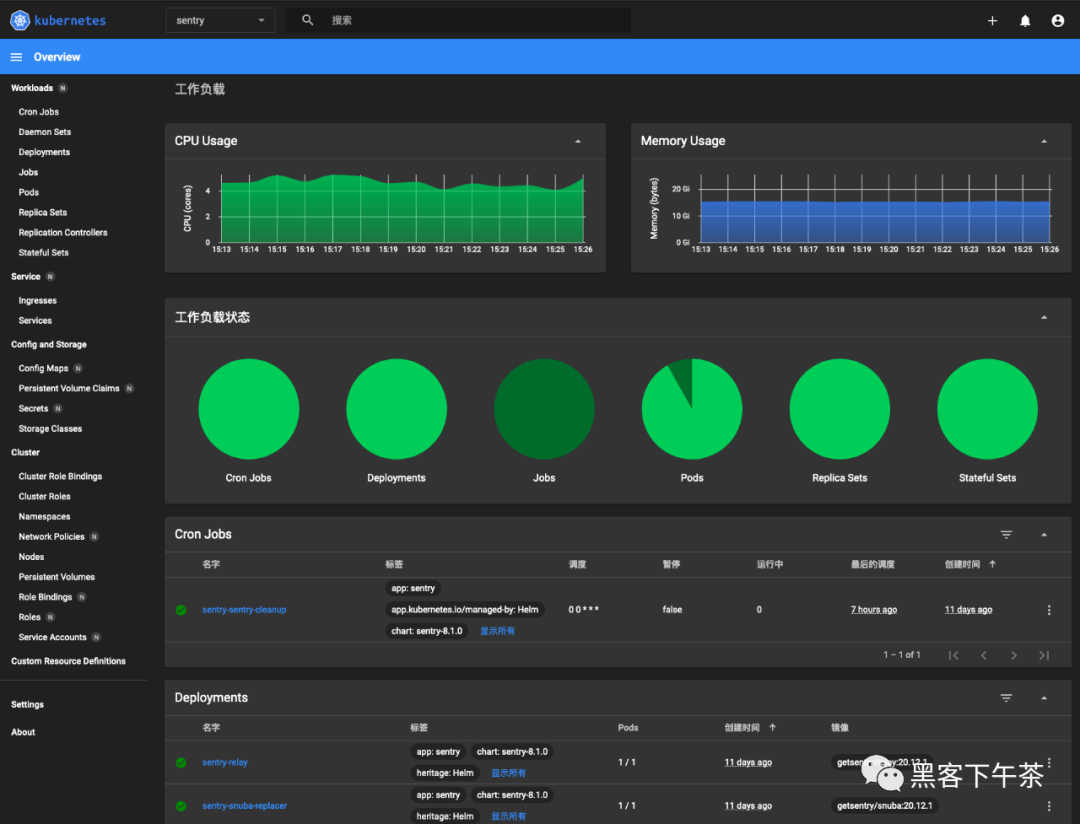
Task: Show all labels for sentry-relay
Action: pyautogui.click(x=508, y=773)
